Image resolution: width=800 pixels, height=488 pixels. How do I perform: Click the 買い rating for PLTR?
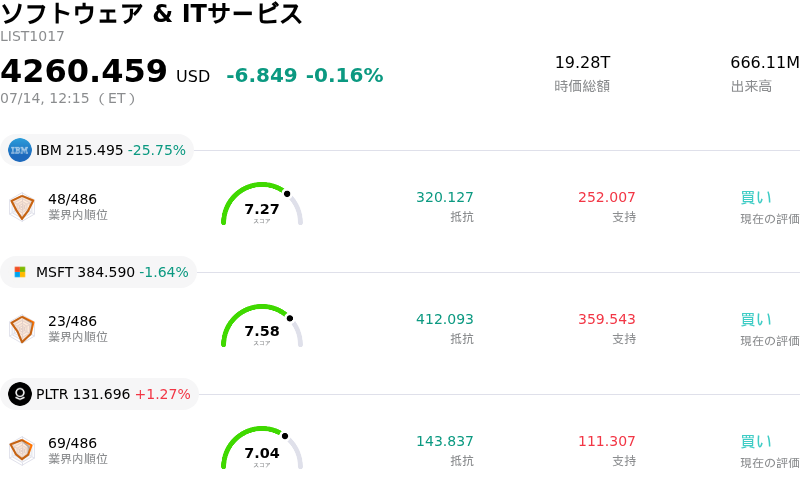[x=756, y=441]
